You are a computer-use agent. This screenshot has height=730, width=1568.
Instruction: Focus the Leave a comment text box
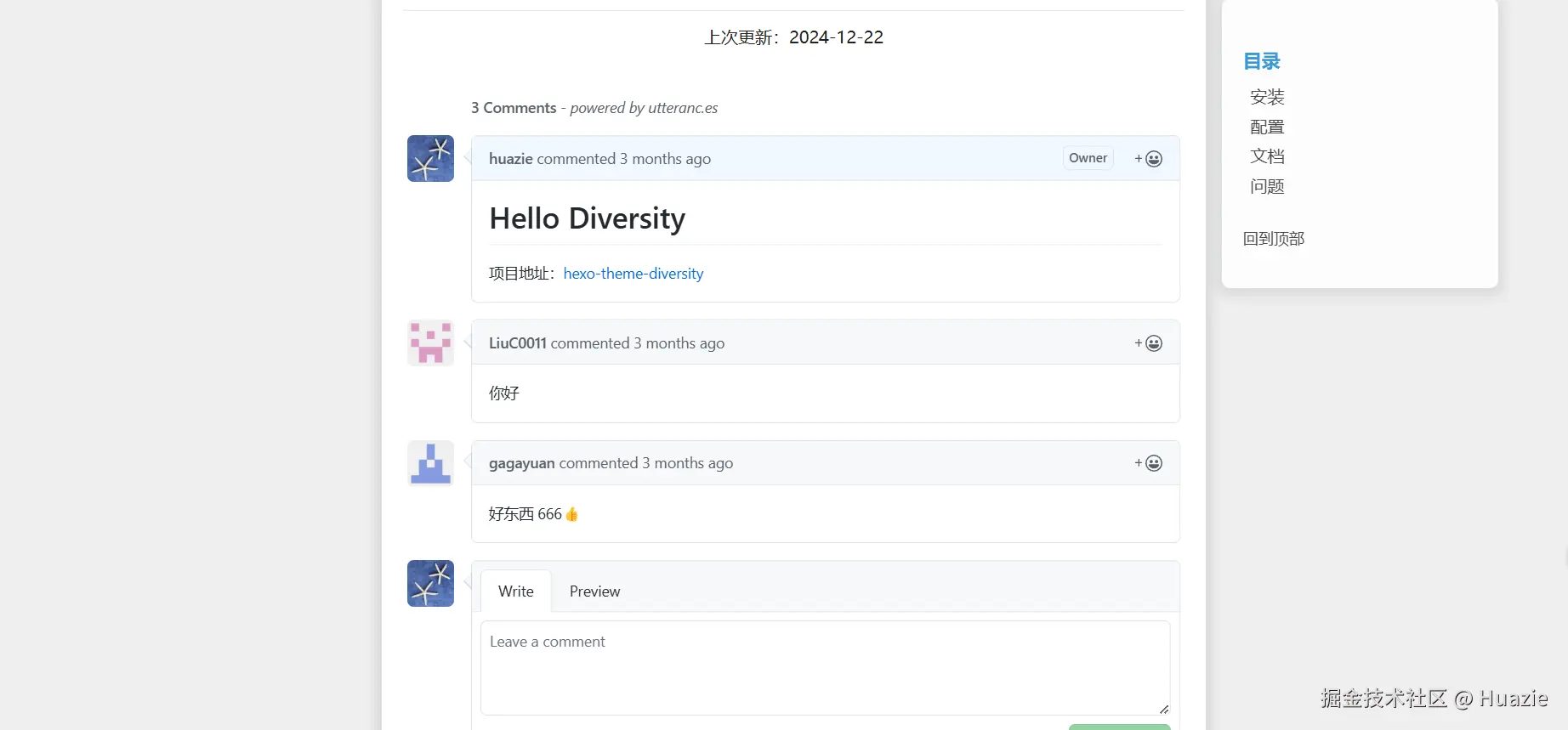click(825, 667)
